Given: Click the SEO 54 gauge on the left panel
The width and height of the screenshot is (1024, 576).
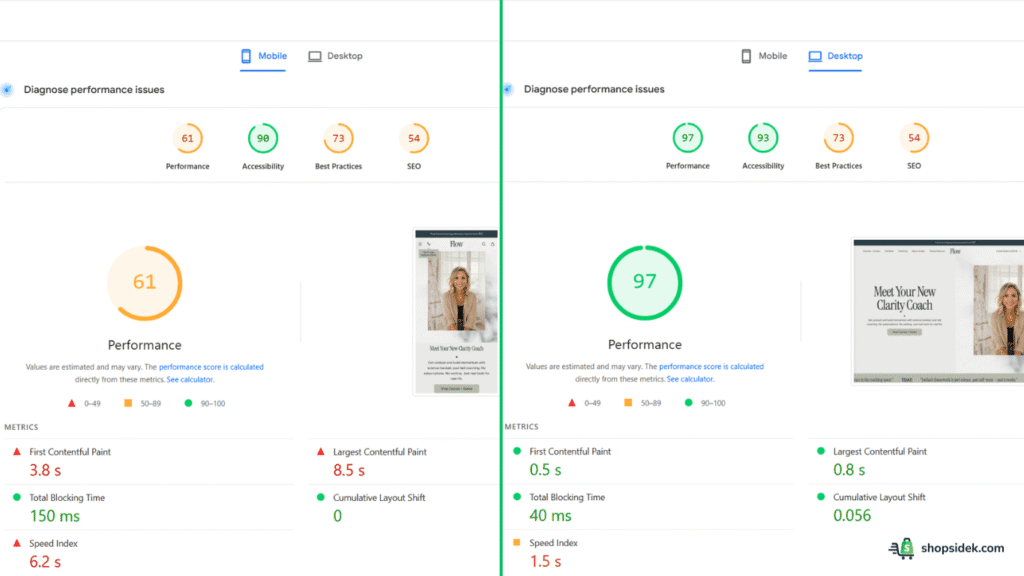Looking at the screenshot, I should point(413,138).
